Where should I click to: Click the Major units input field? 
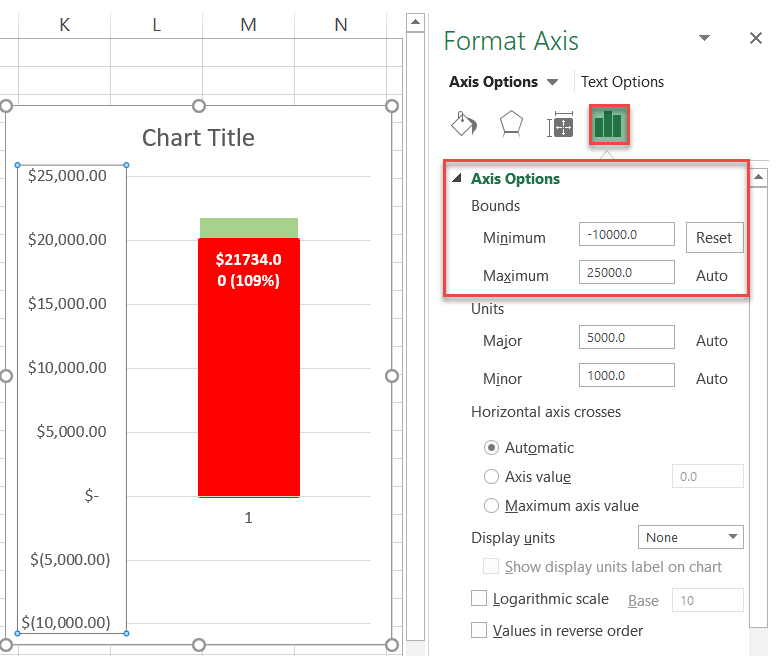626,339
